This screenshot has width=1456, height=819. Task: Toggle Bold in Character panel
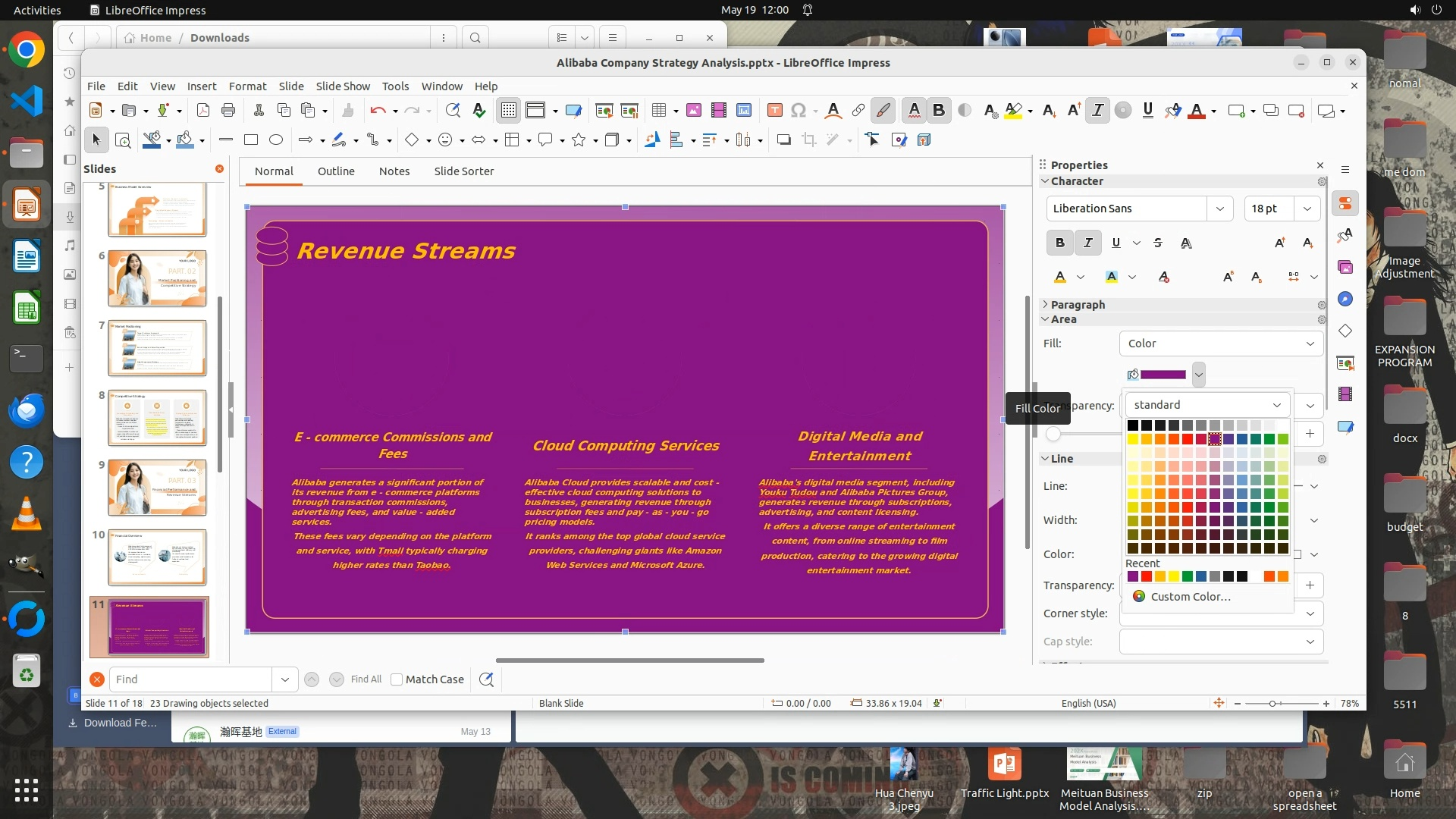[x=1059, y=243]
